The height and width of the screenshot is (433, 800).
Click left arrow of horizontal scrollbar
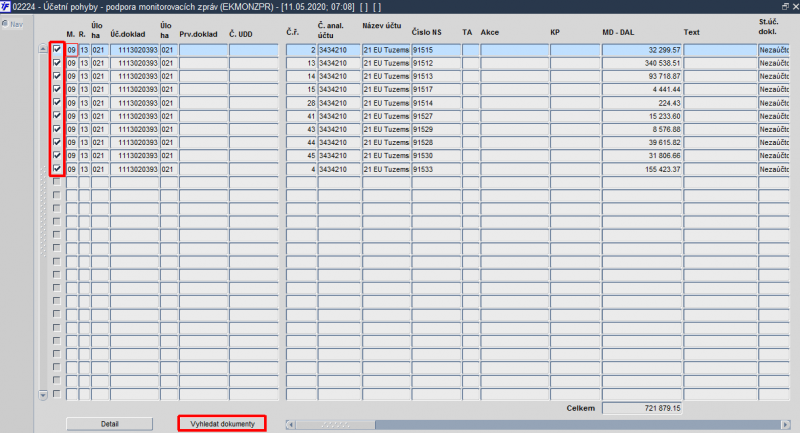(x=290, y=424)
